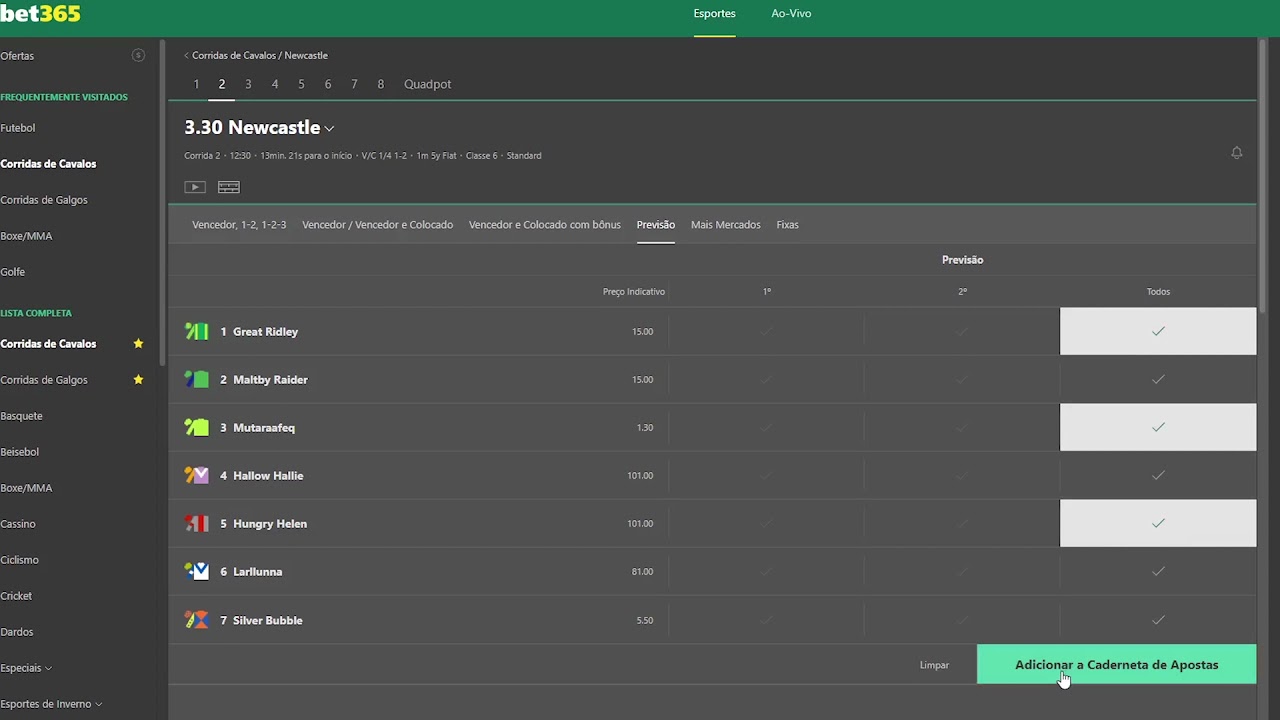The width and height of the screenshot is (1280, 720).
Task: Select Todos for Larllunna
Action: (x=1158, y=572)
